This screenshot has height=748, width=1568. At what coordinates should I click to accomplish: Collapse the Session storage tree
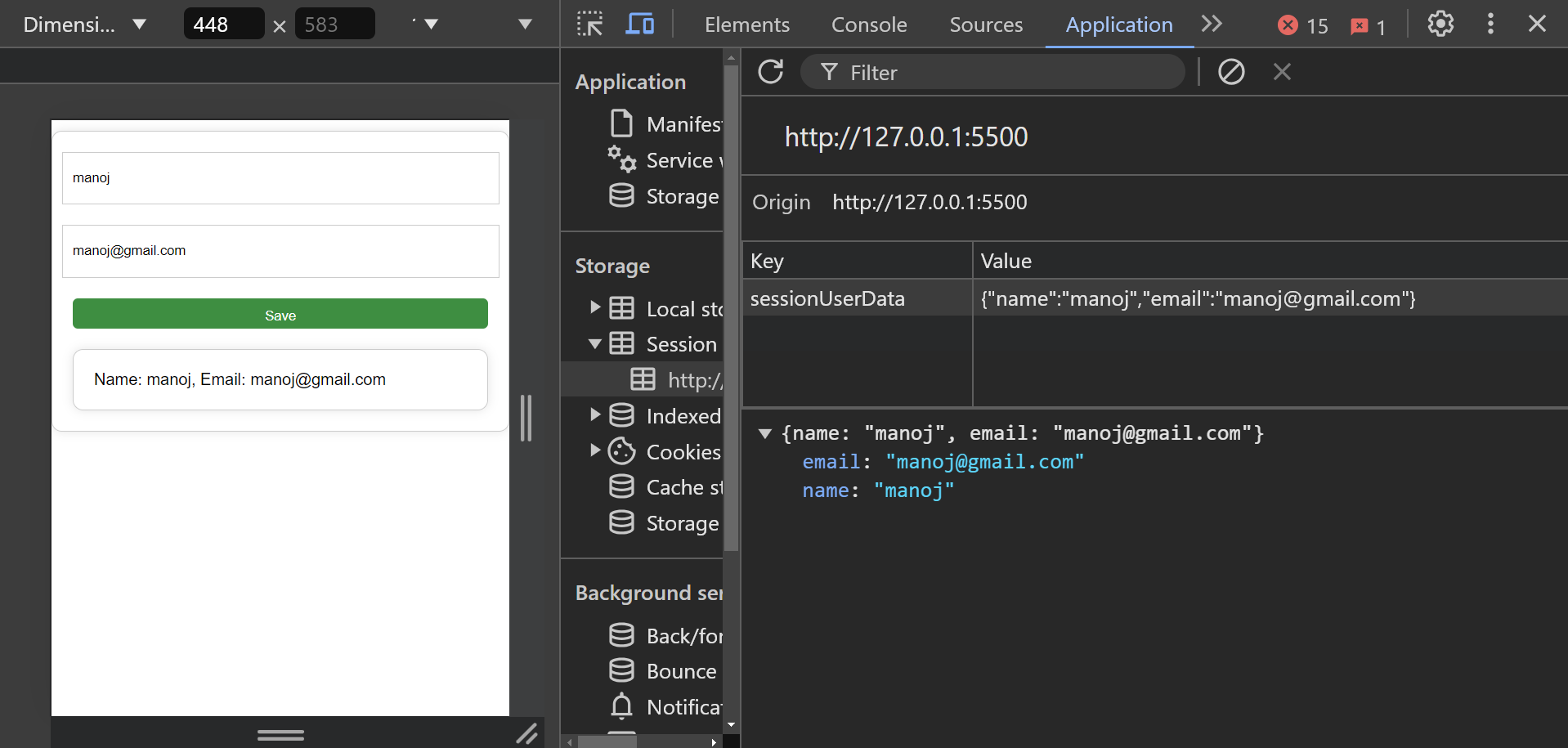click(x=596, y=343)
